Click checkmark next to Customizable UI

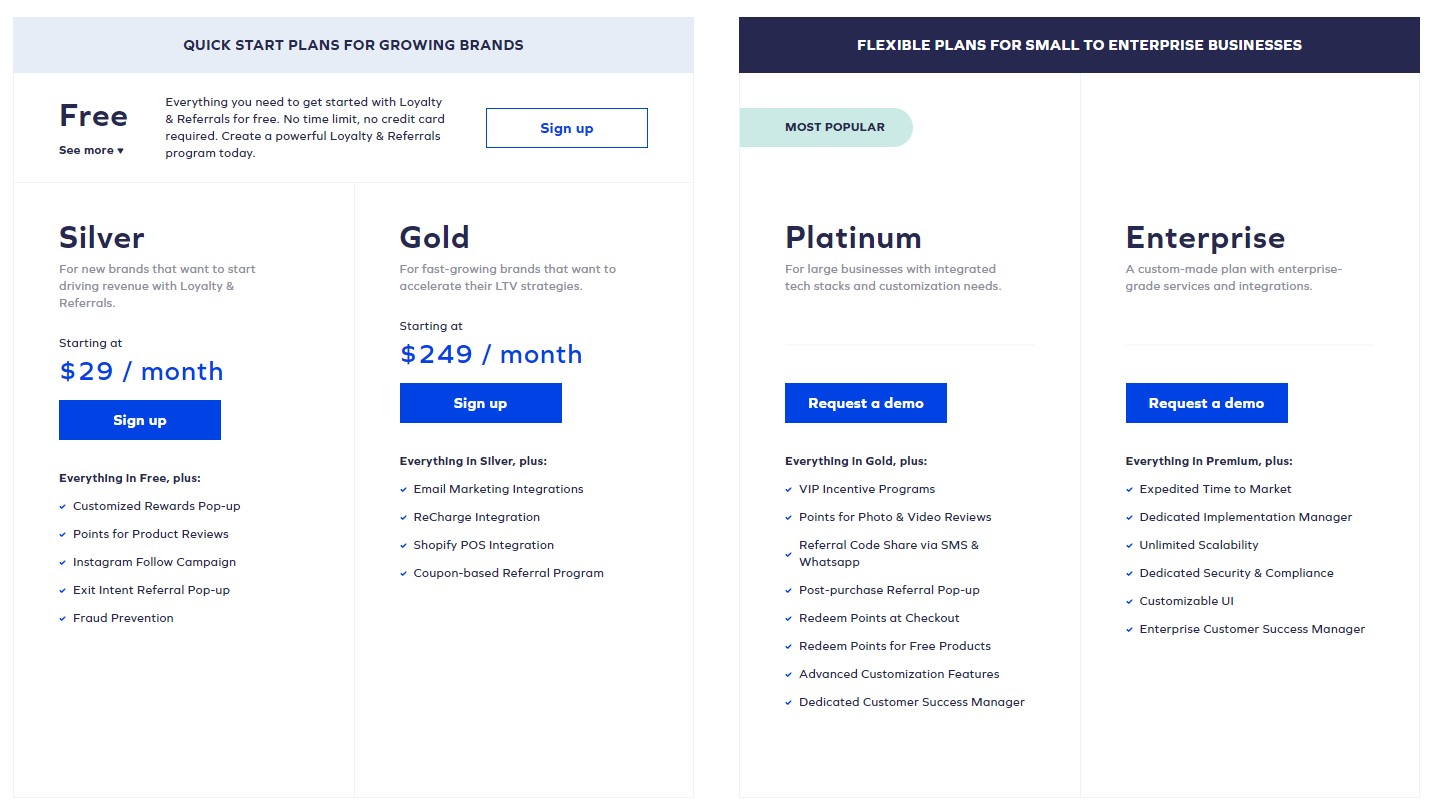pos(1130,602)
